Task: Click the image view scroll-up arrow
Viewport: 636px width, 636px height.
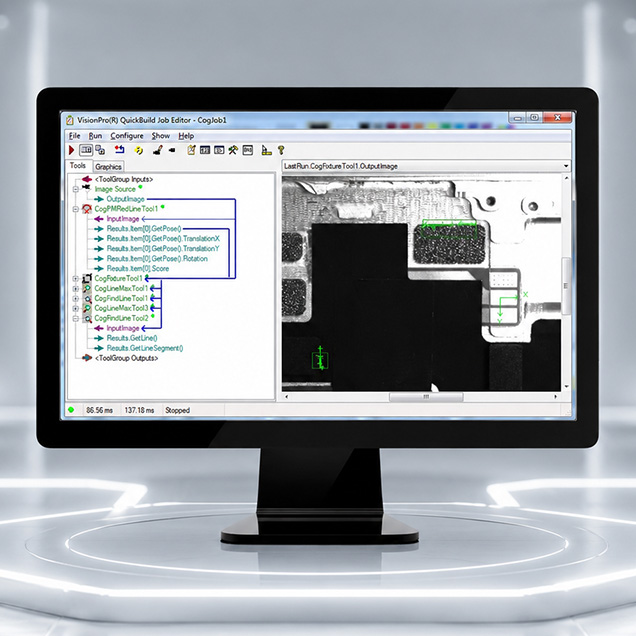Action: click(x=567, y=179)
